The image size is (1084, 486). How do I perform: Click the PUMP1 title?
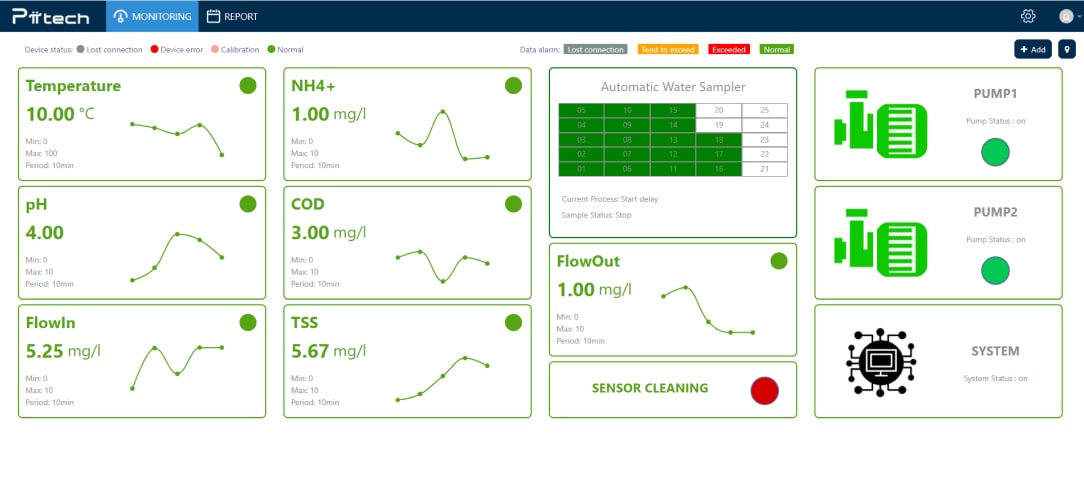coord(995,93)
